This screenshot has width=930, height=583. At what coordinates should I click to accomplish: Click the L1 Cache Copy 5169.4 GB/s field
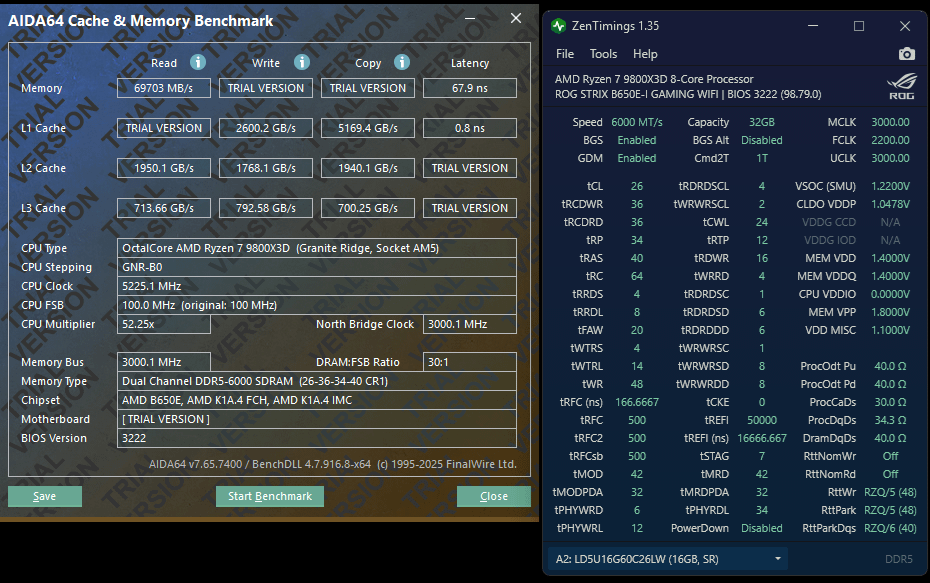368,128
